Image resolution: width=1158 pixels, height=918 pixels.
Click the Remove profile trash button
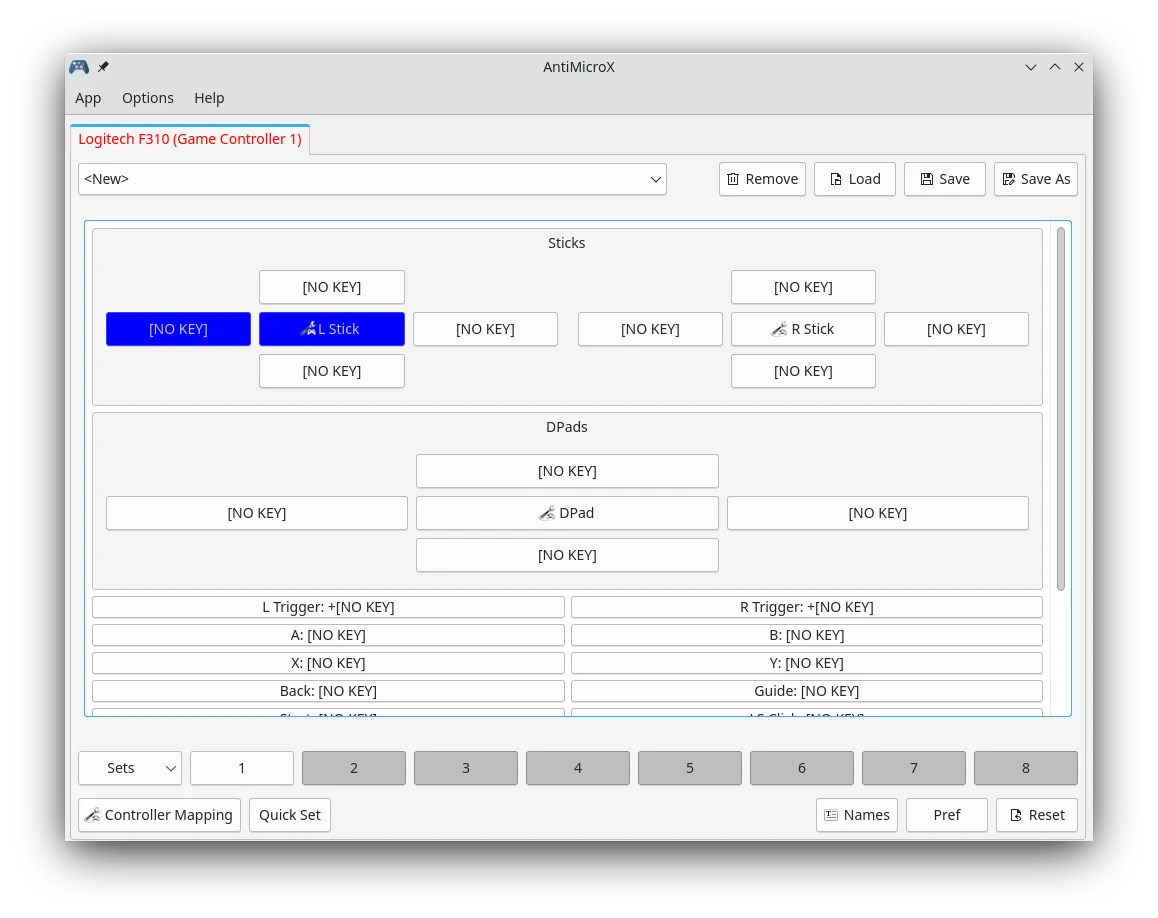tap(762, 179)
